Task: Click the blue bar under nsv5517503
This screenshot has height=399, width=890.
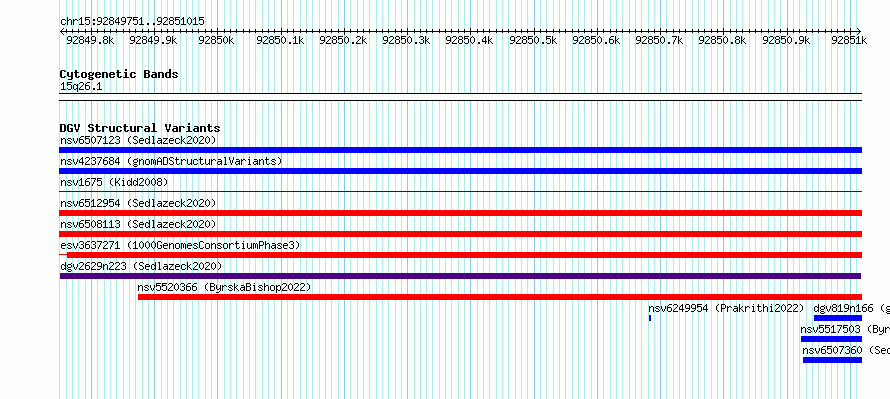Action: (832, 339)
